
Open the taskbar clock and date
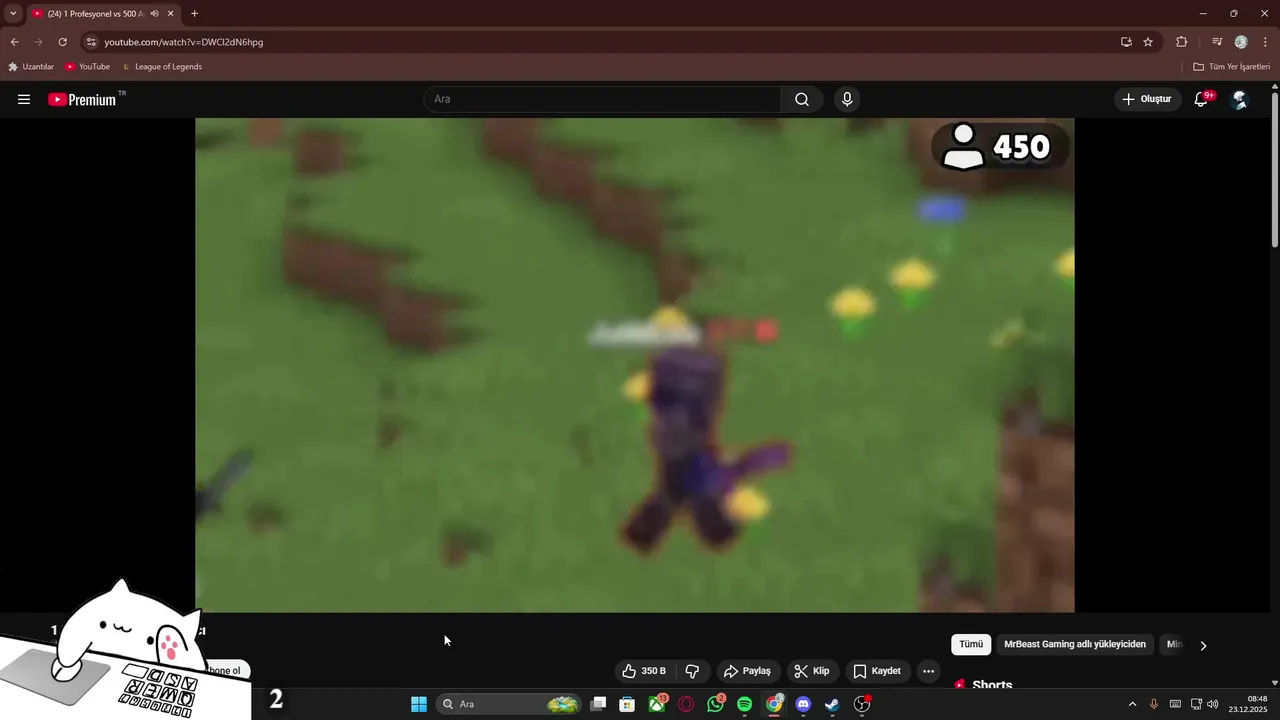point(1248,704)
